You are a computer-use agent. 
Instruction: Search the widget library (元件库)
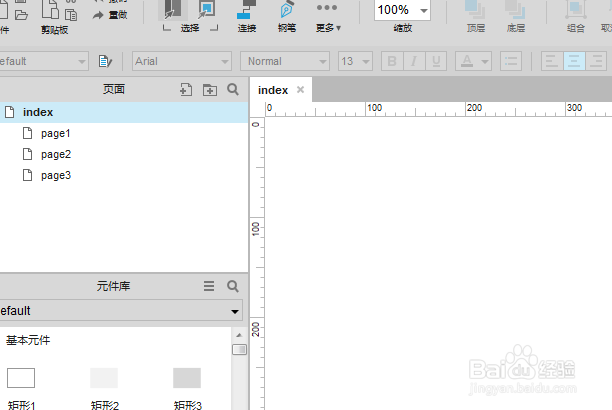233,286
